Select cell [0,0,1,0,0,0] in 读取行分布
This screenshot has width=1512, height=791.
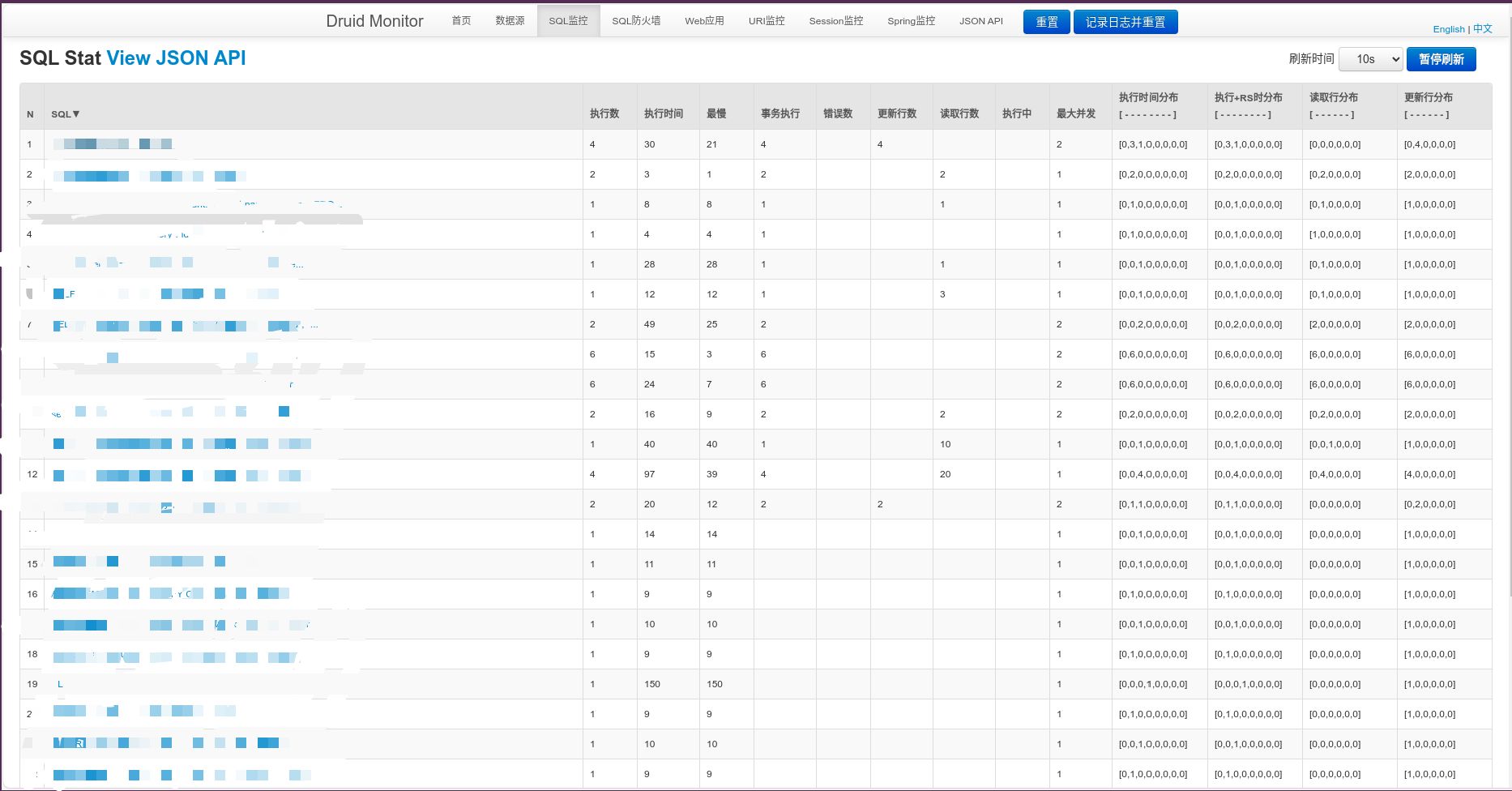(1335, 444)
